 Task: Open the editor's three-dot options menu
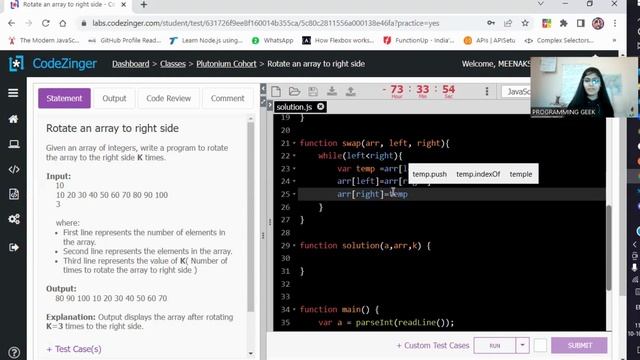coord(487,91)
